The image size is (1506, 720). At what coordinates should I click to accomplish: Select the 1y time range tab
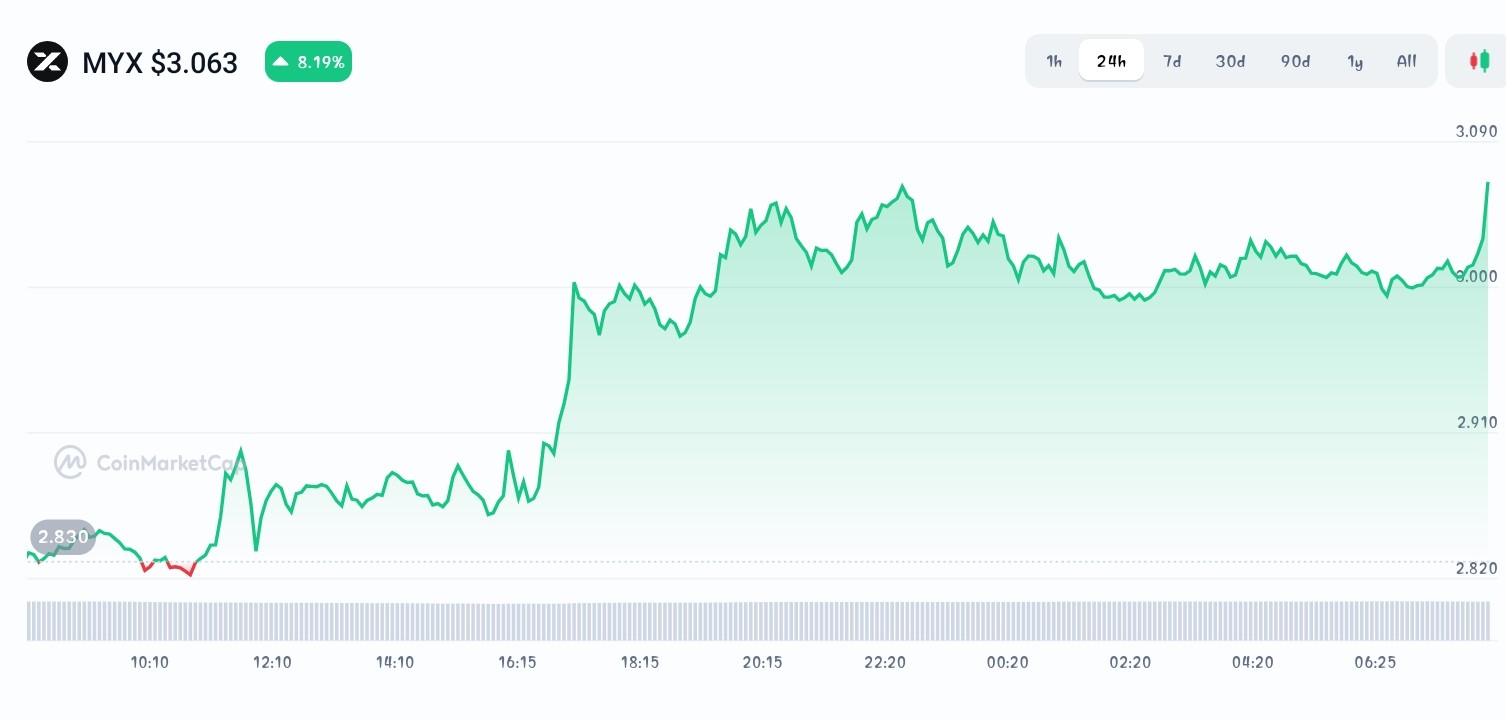(x=1355, y=61)
